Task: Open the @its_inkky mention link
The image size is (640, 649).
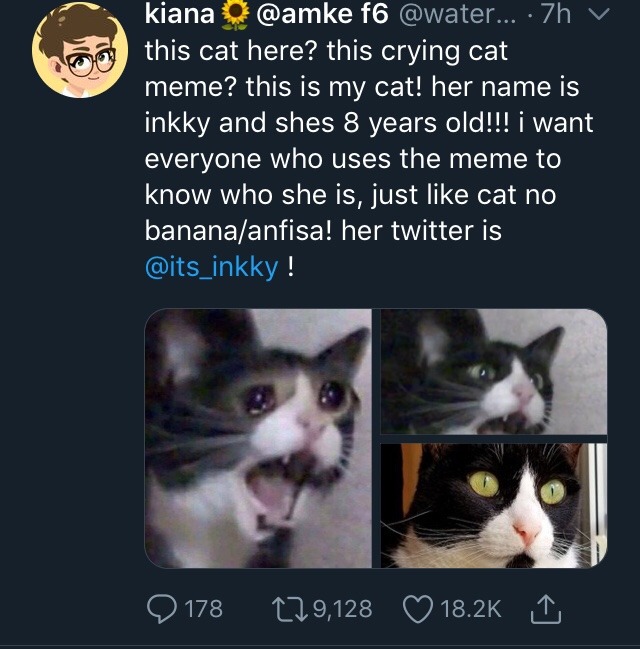Action: (212, 269)
